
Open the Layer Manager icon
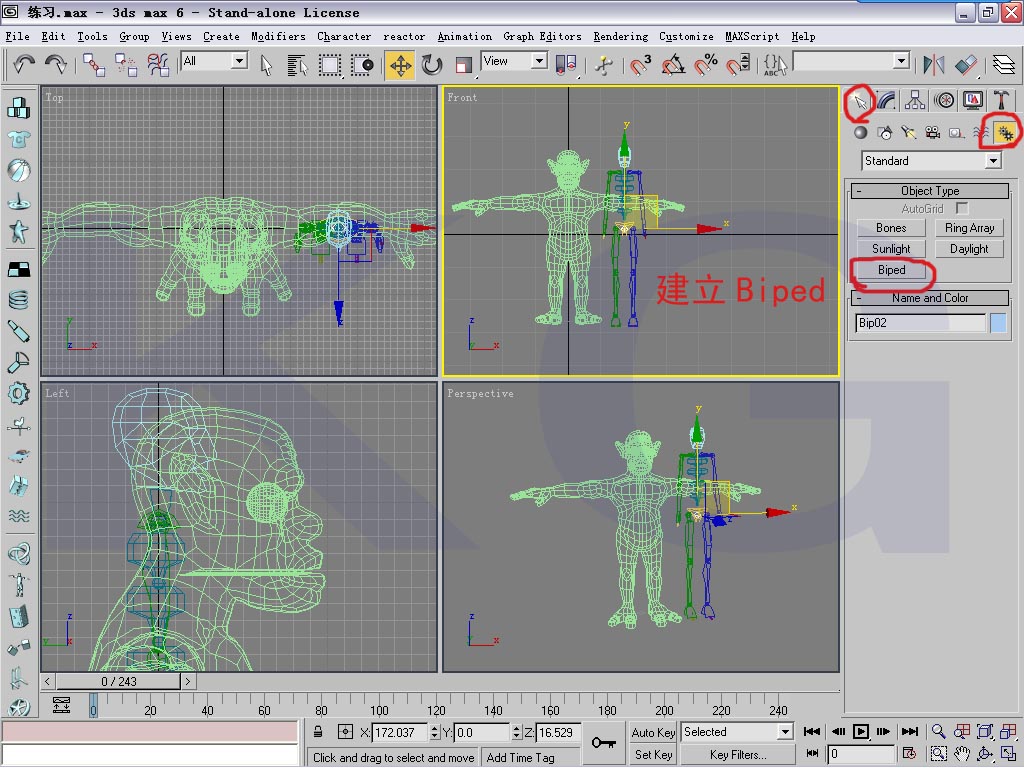1003,65
